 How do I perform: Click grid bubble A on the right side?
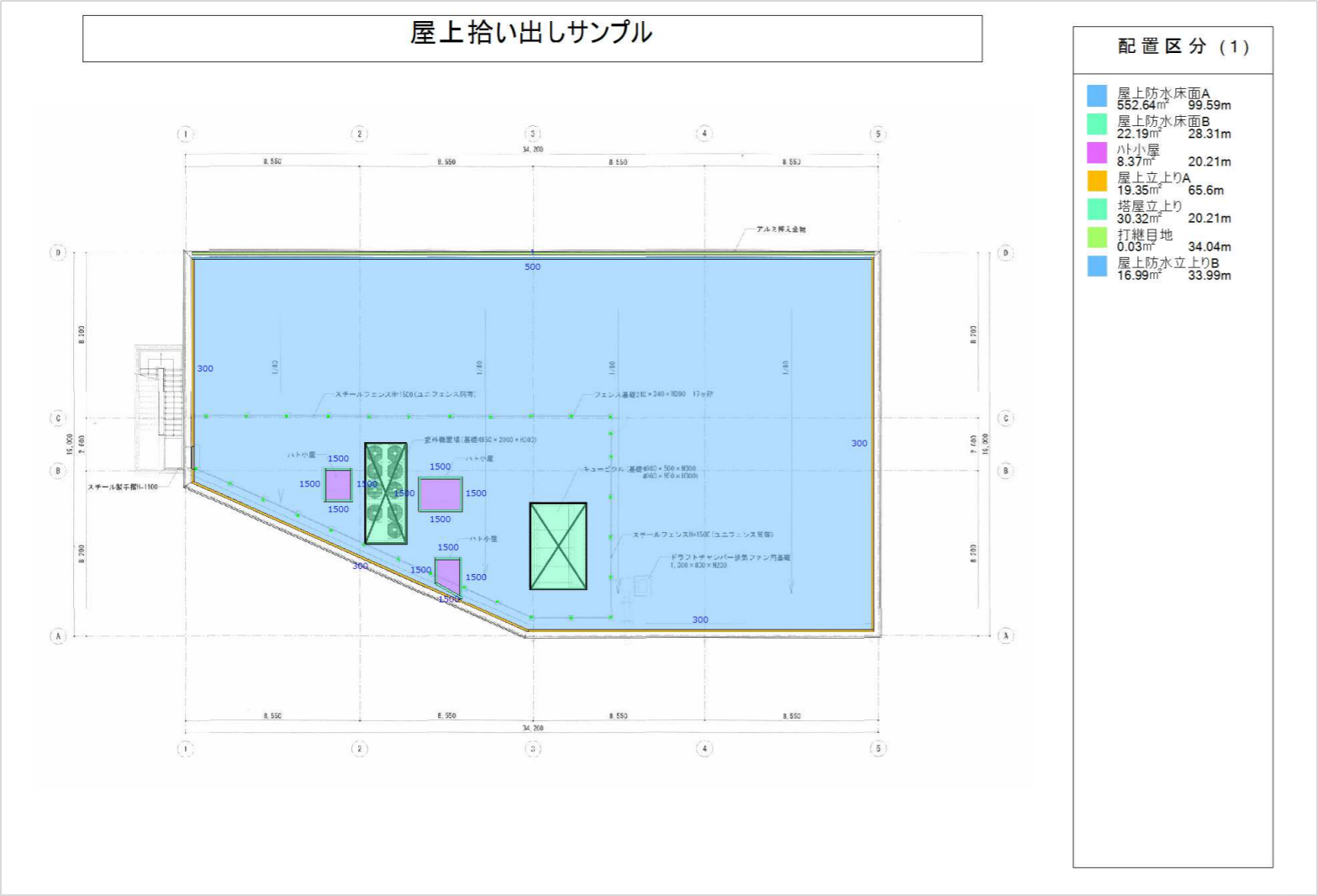coord(1005,635)
